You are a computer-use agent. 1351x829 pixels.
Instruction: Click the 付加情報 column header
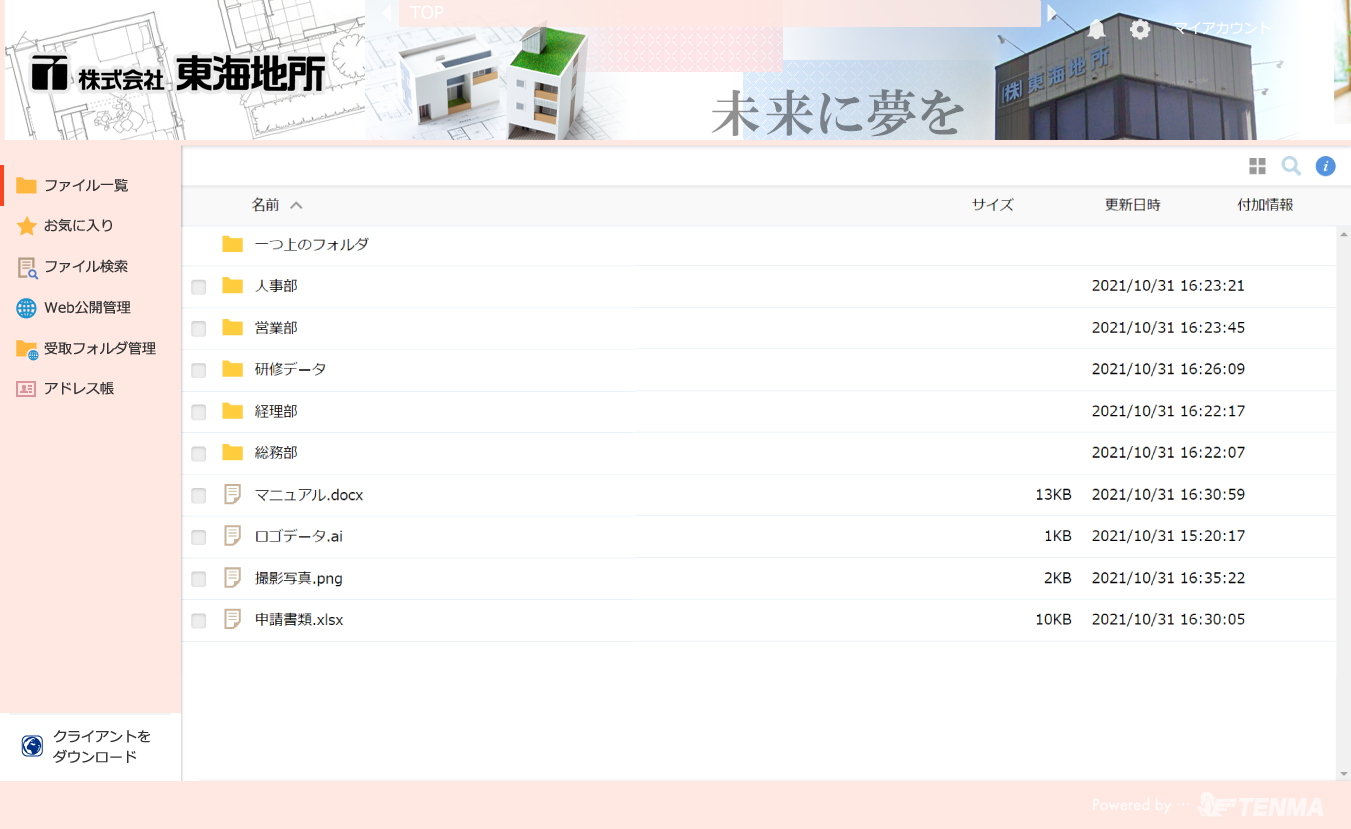click(x=1265, y=204)
